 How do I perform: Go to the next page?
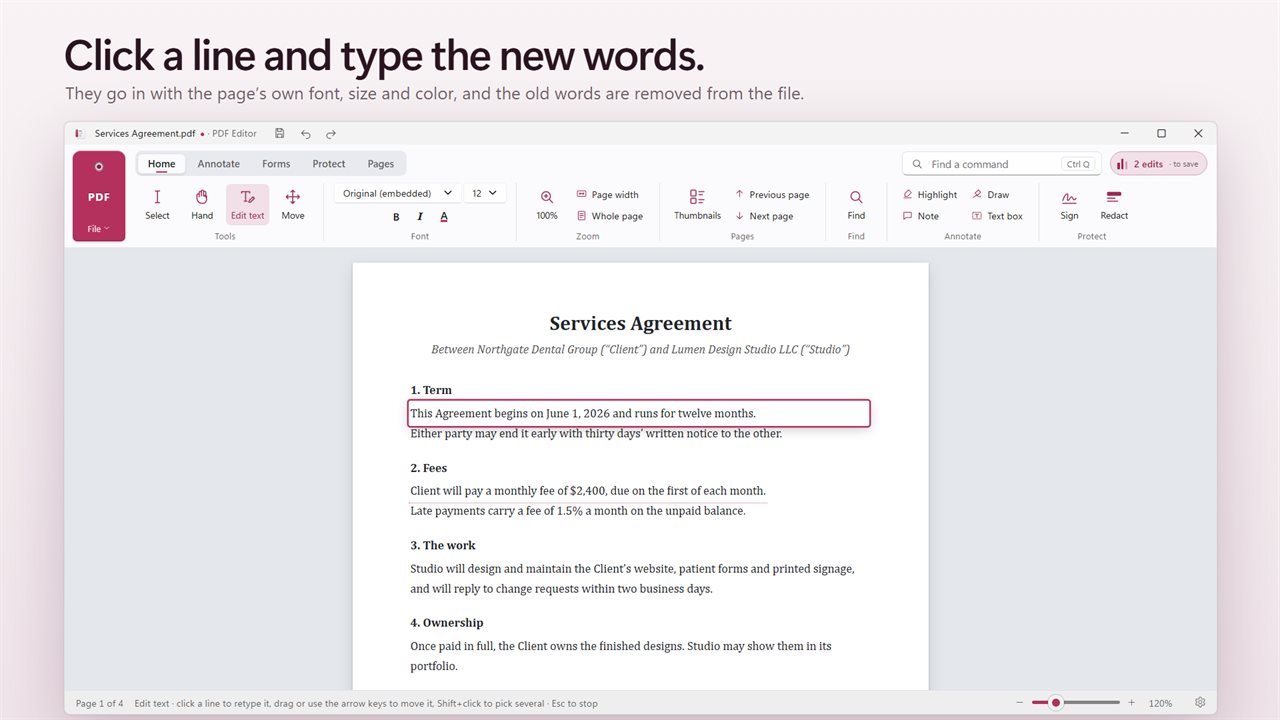[764, 216]
